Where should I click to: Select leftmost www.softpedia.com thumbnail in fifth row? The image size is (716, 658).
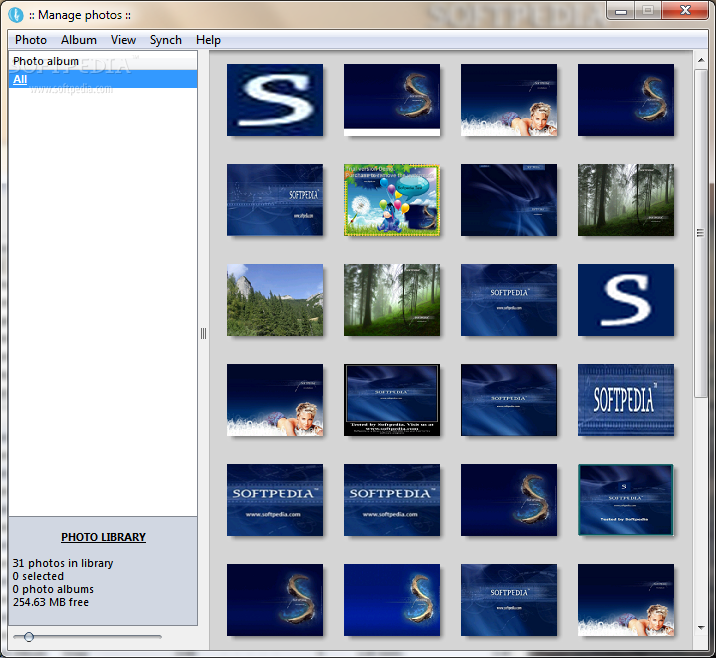pos(275,500)
